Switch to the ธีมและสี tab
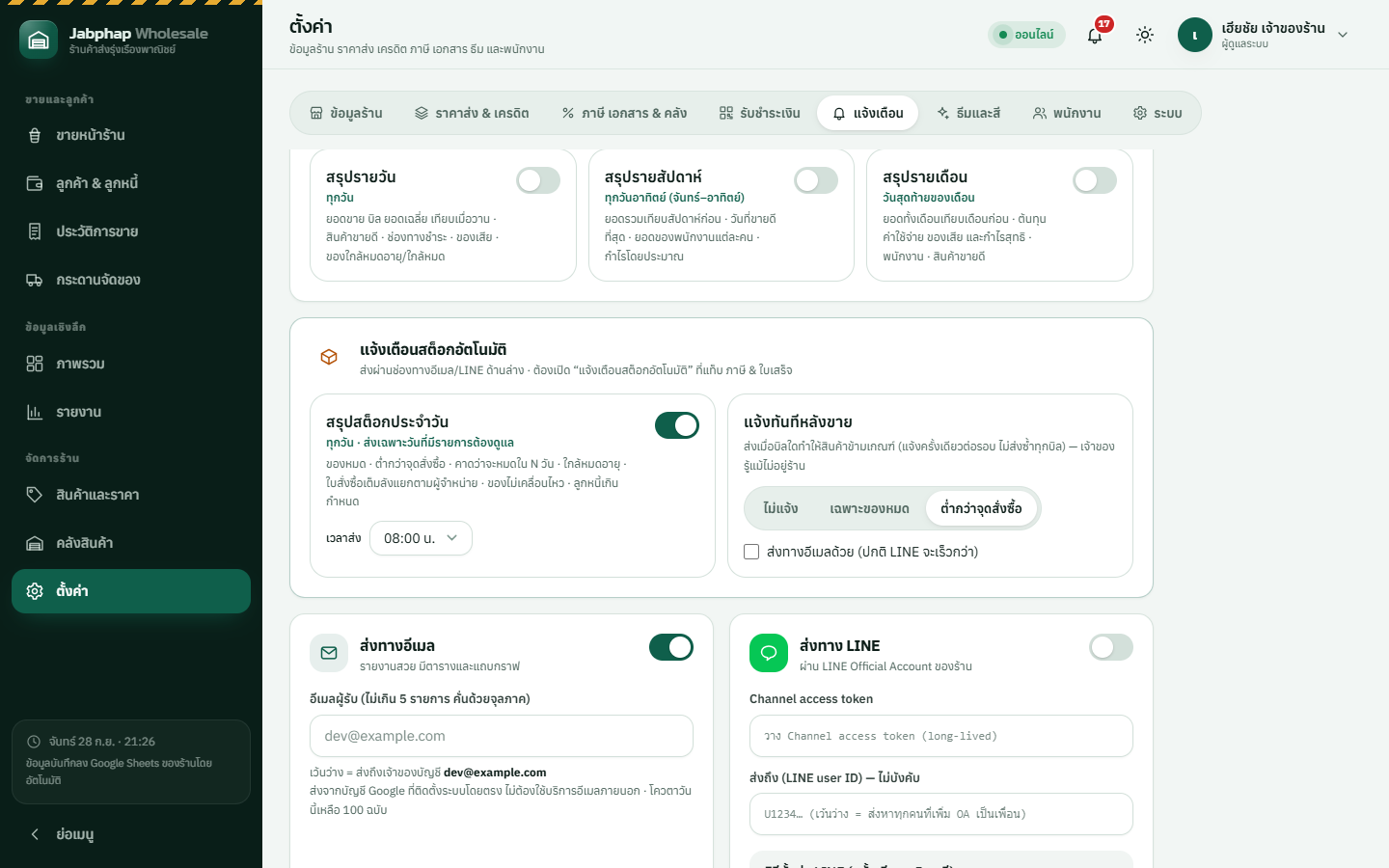1389x868 pixels. click(x=968, y=113)
